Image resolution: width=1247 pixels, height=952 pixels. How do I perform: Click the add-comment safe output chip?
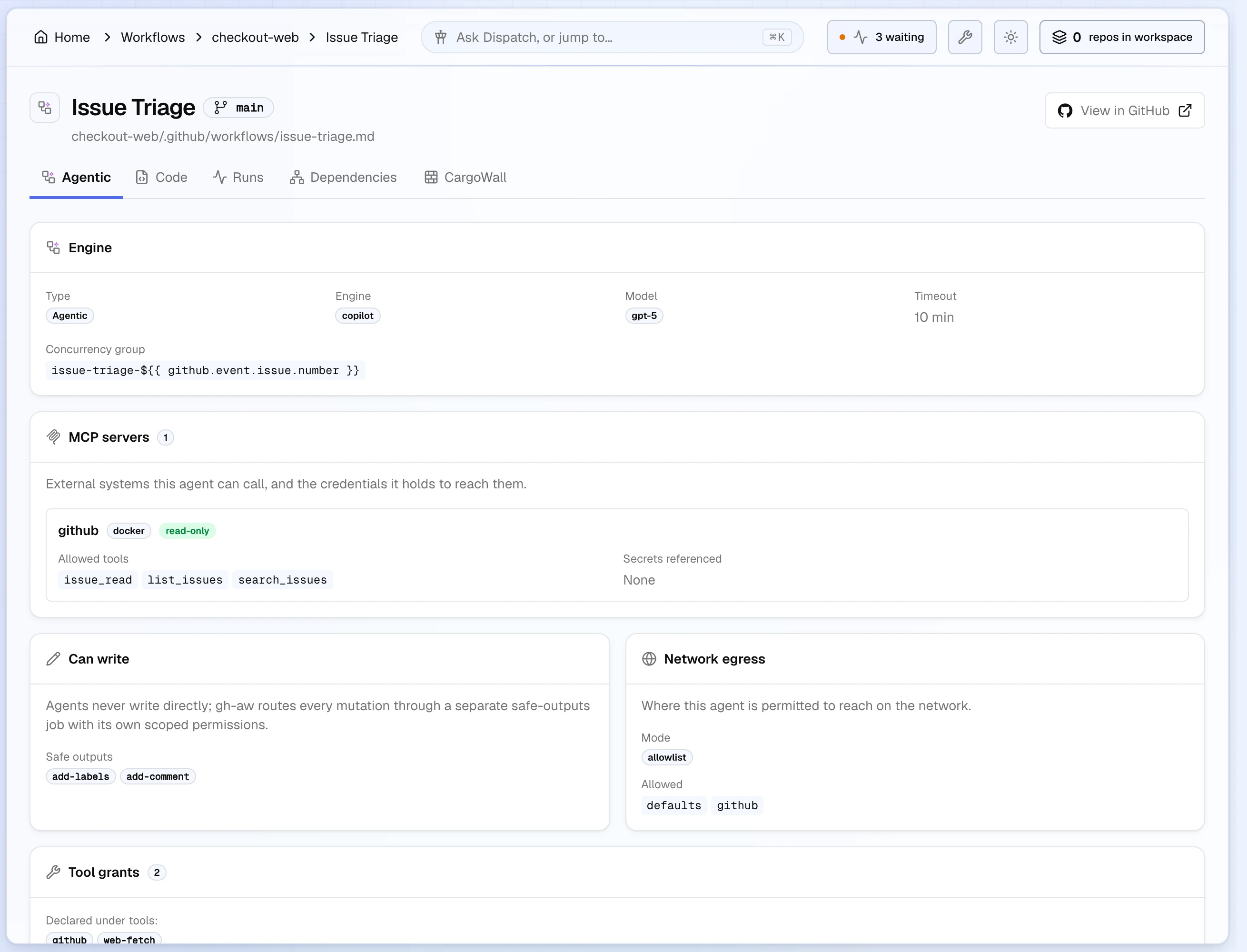coord(158,776)
